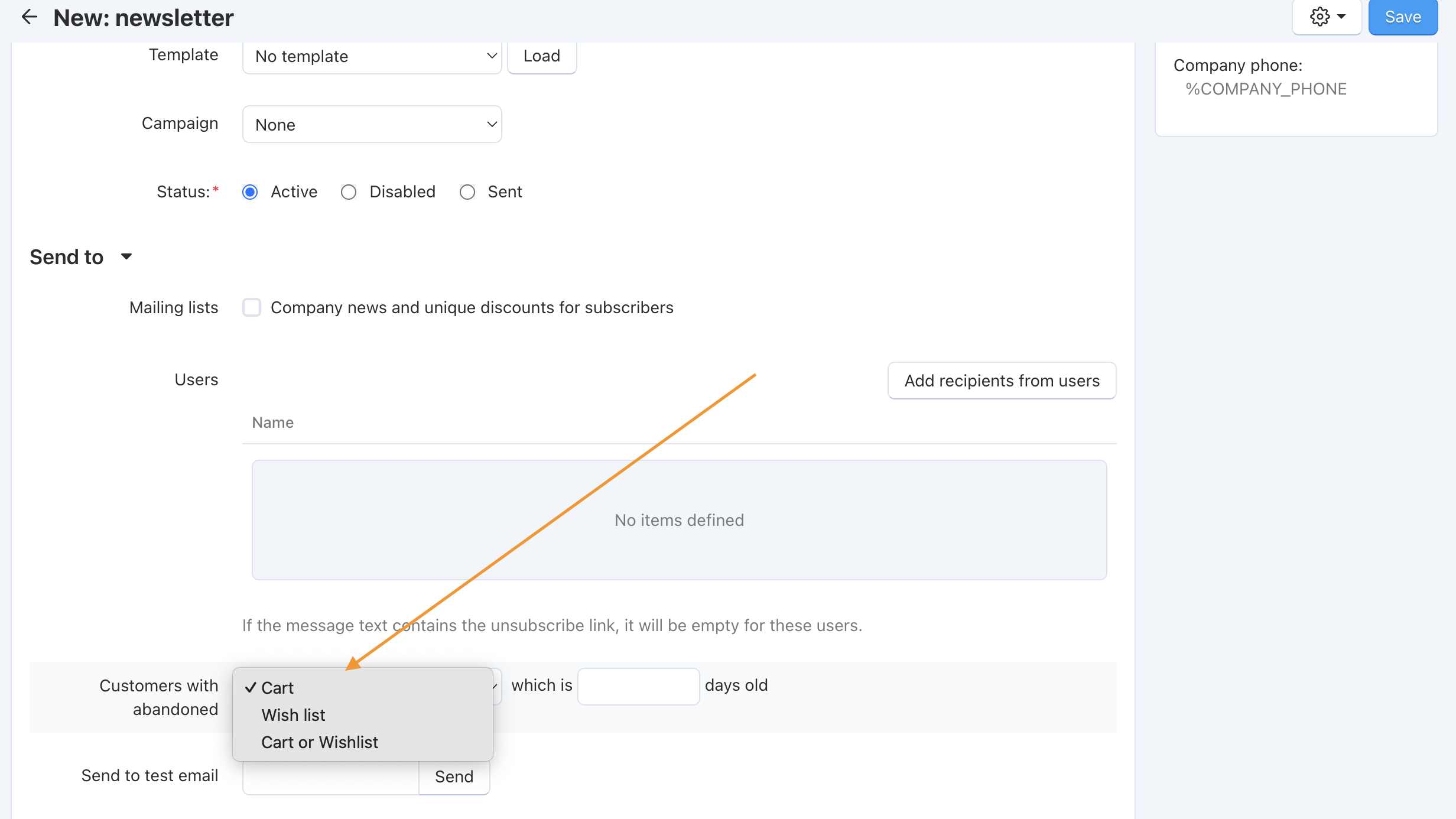
Task: Click the %COMPANY_PHONE placeholder text
Action: pyautogui.click(x=1266, y=89)
